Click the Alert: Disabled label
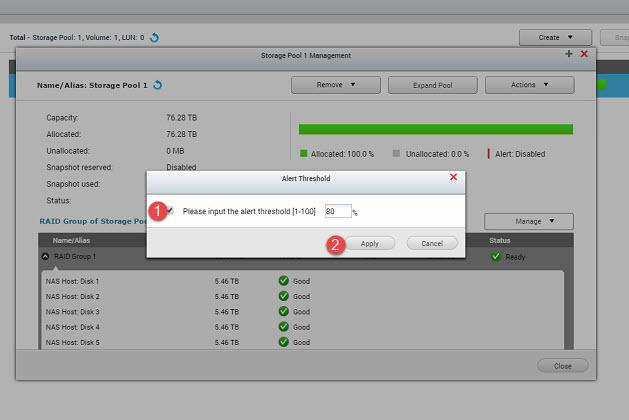629x420 pixels. tap(520, 154)
